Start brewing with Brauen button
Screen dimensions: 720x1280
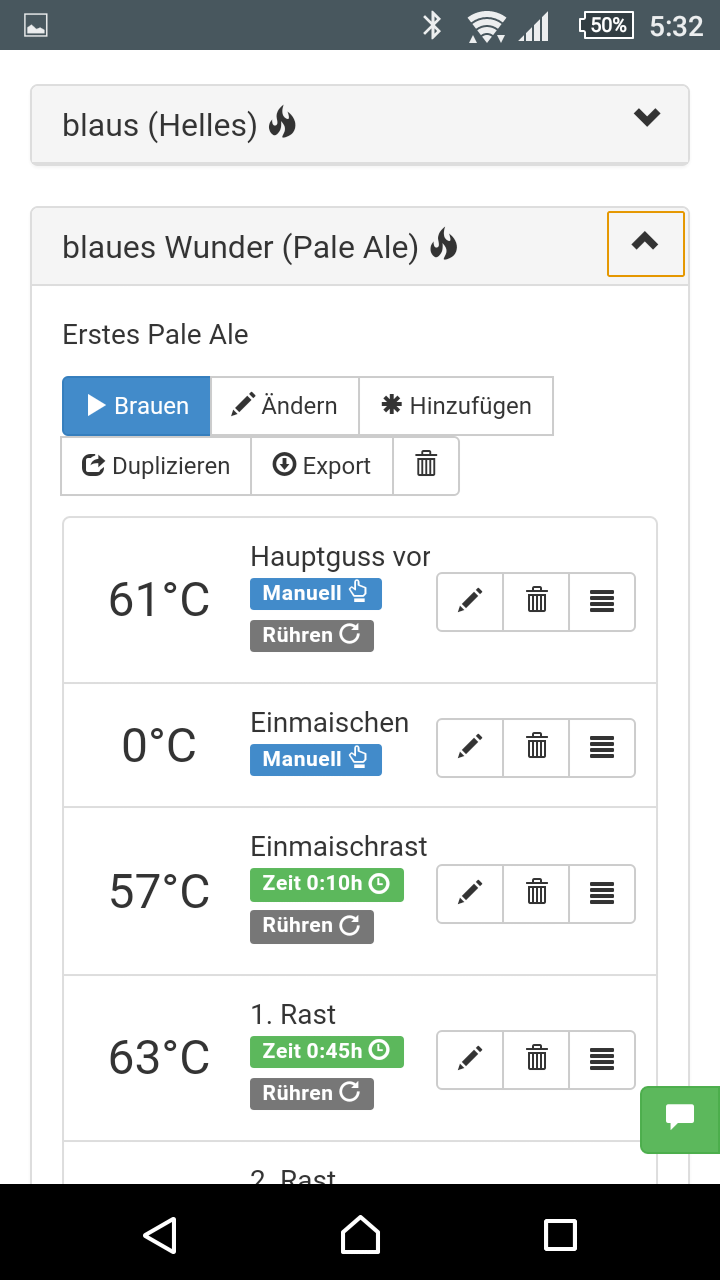(x=136, y=406)
